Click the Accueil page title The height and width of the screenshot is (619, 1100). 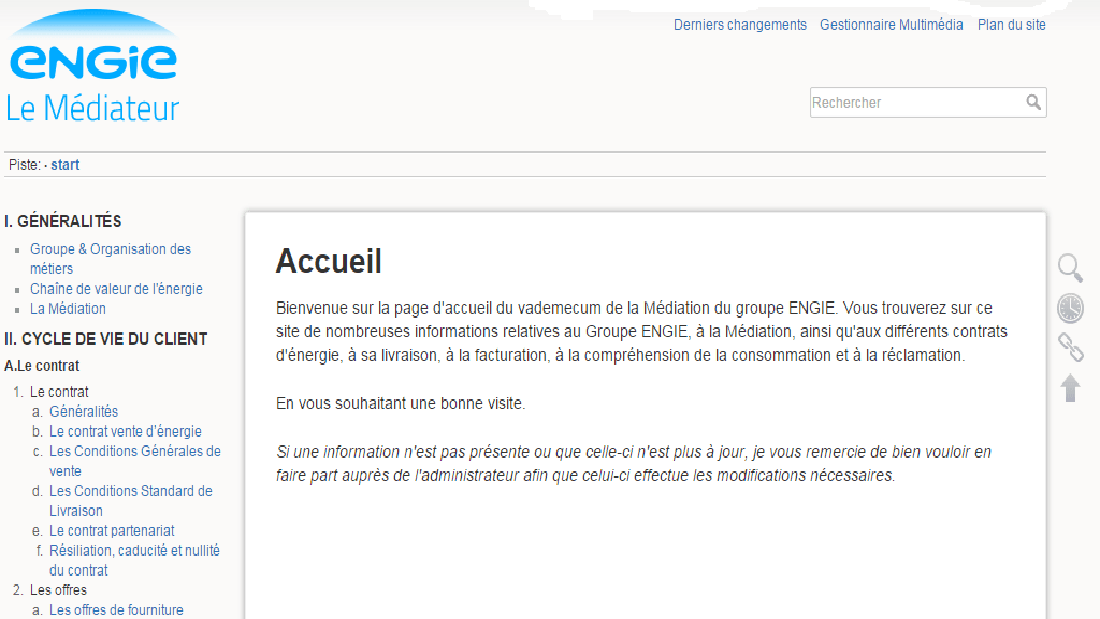pos(328,261)
